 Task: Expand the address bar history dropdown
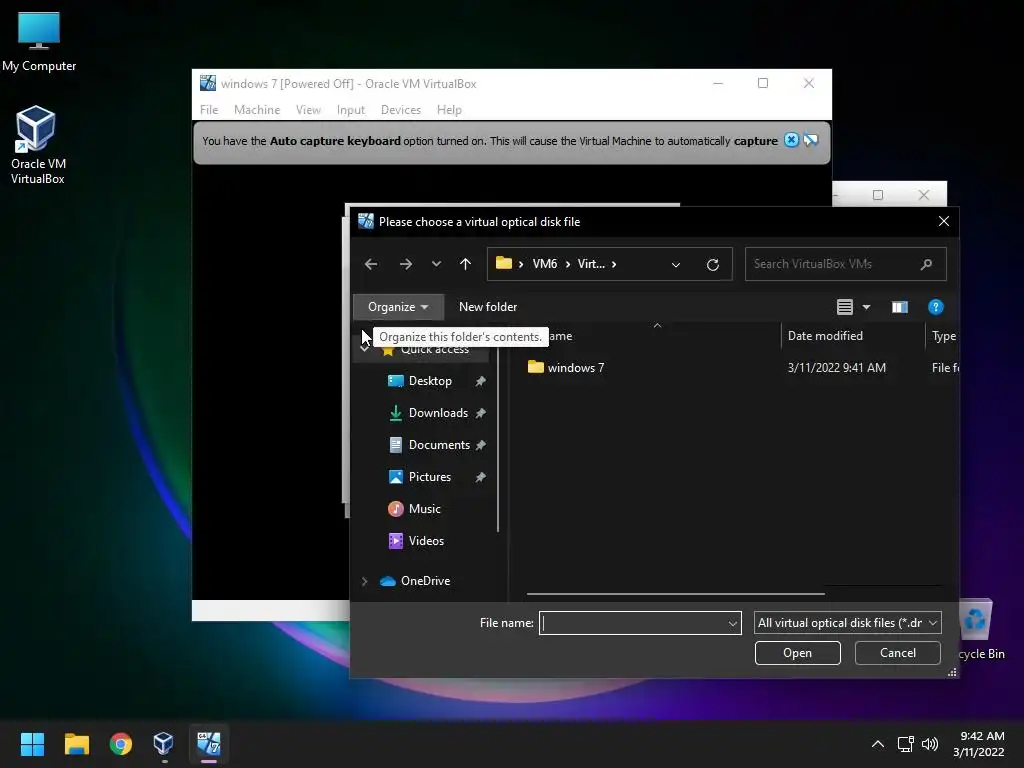pos(676,264)
